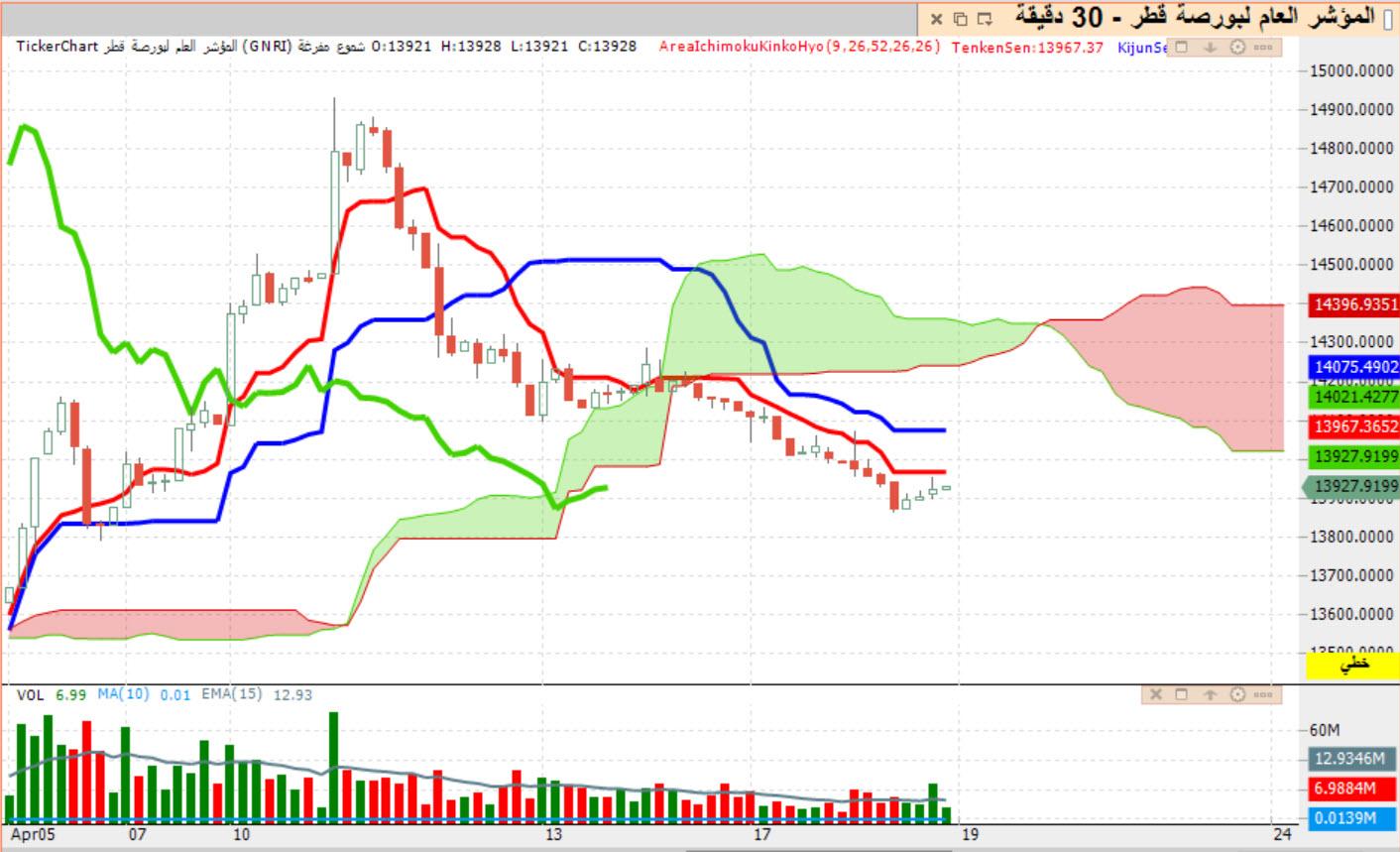Click the H:13928 high value
Viewport: 1400px width, 852px height.
point(470,47)
